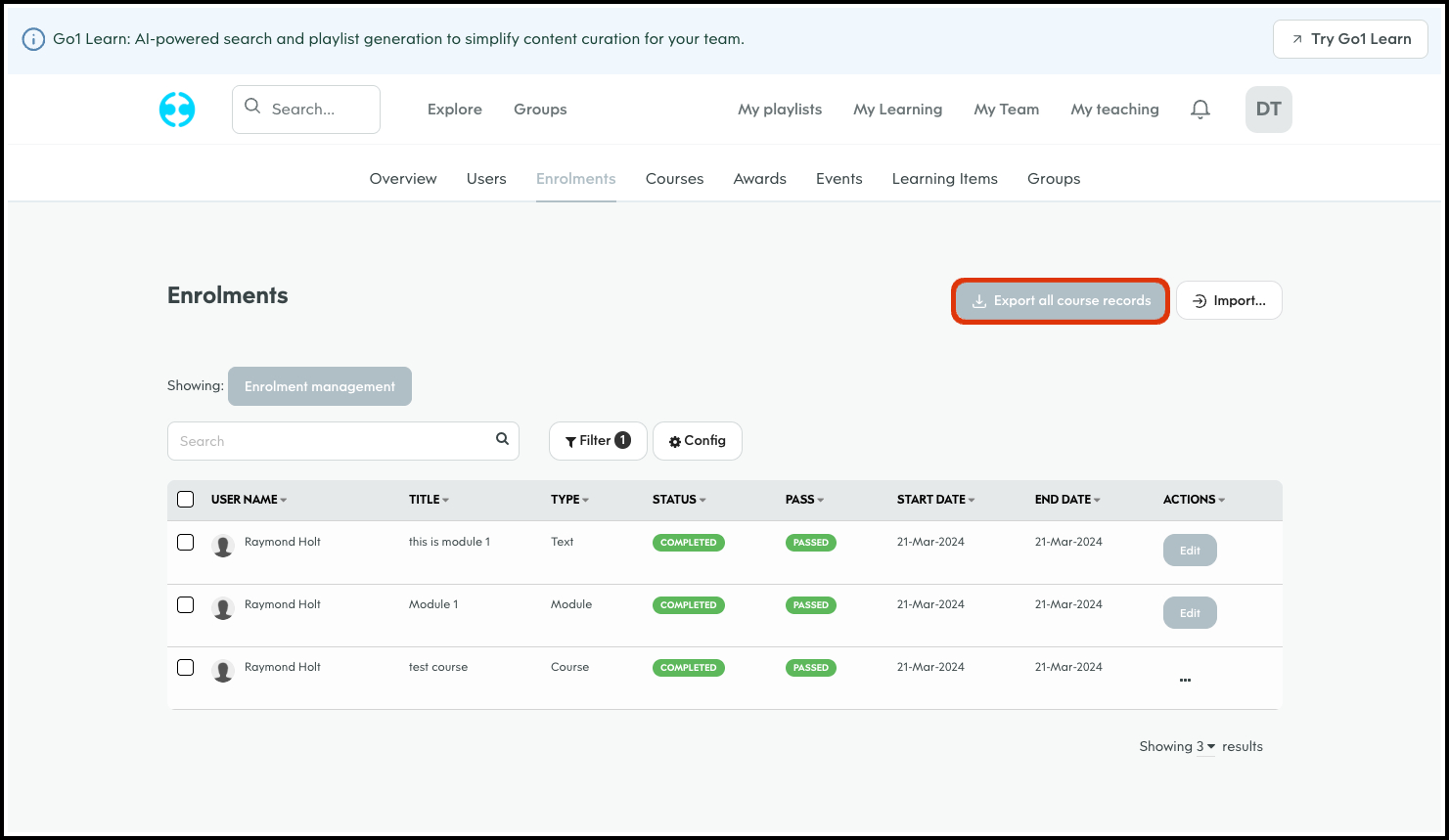Open the Filter options button

point(598,441)
